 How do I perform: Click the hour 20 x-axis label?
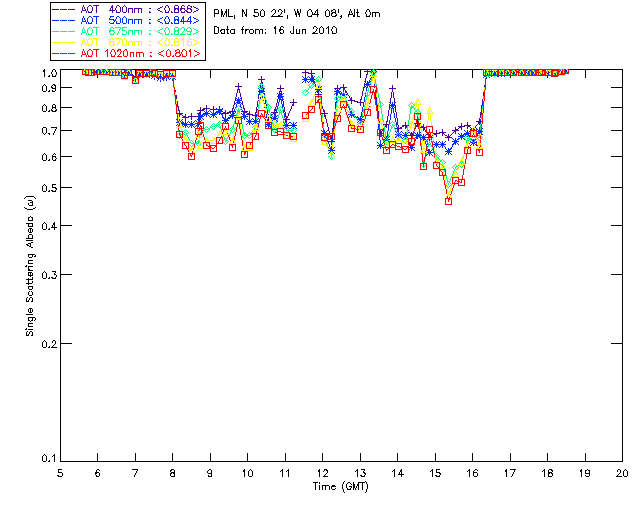(x=622, y=473)
